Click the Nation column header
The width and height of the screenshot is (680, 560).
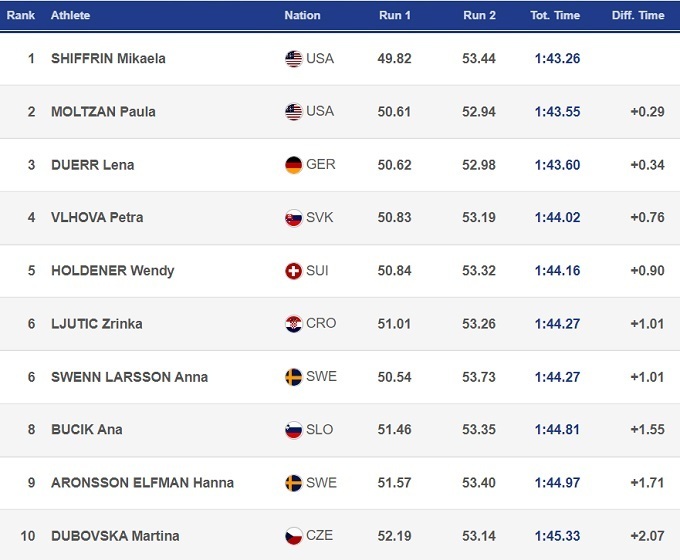[x=302, y=15]
